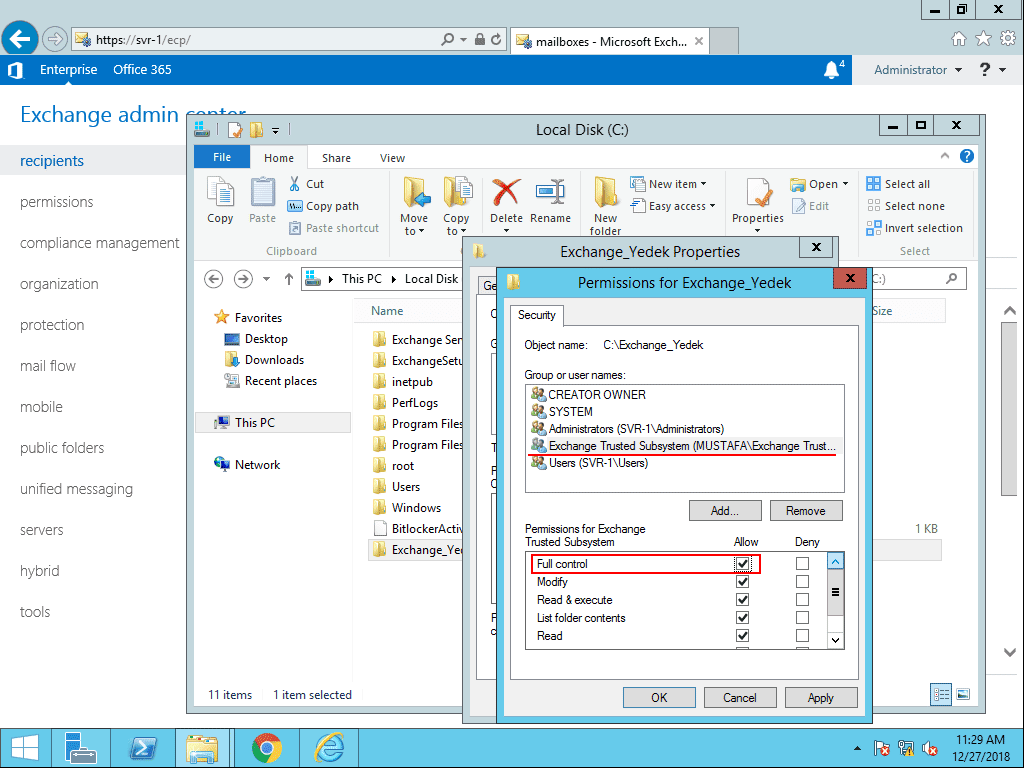This screenshot has height=768, width=1024.
Task: Toggle List folder contents Allow checkbox
Action: point(743,618)
